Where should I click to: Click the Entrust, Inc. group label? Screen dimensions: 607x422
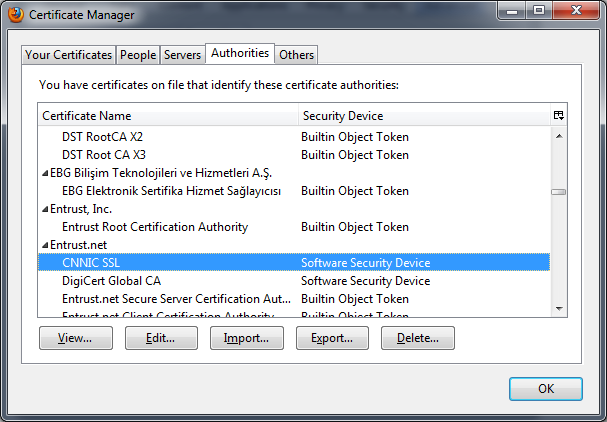[81, 209]
